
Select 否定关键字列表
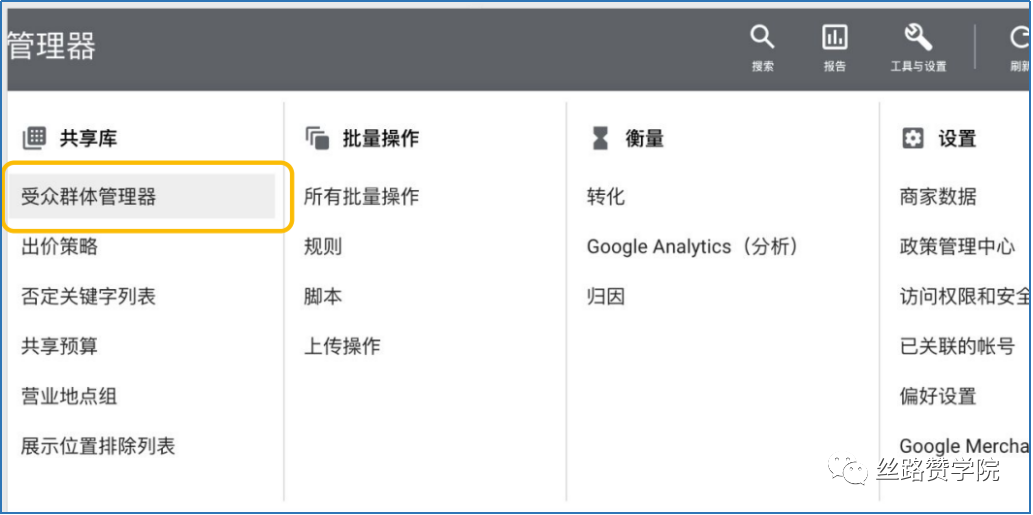[x=88, y=296]
